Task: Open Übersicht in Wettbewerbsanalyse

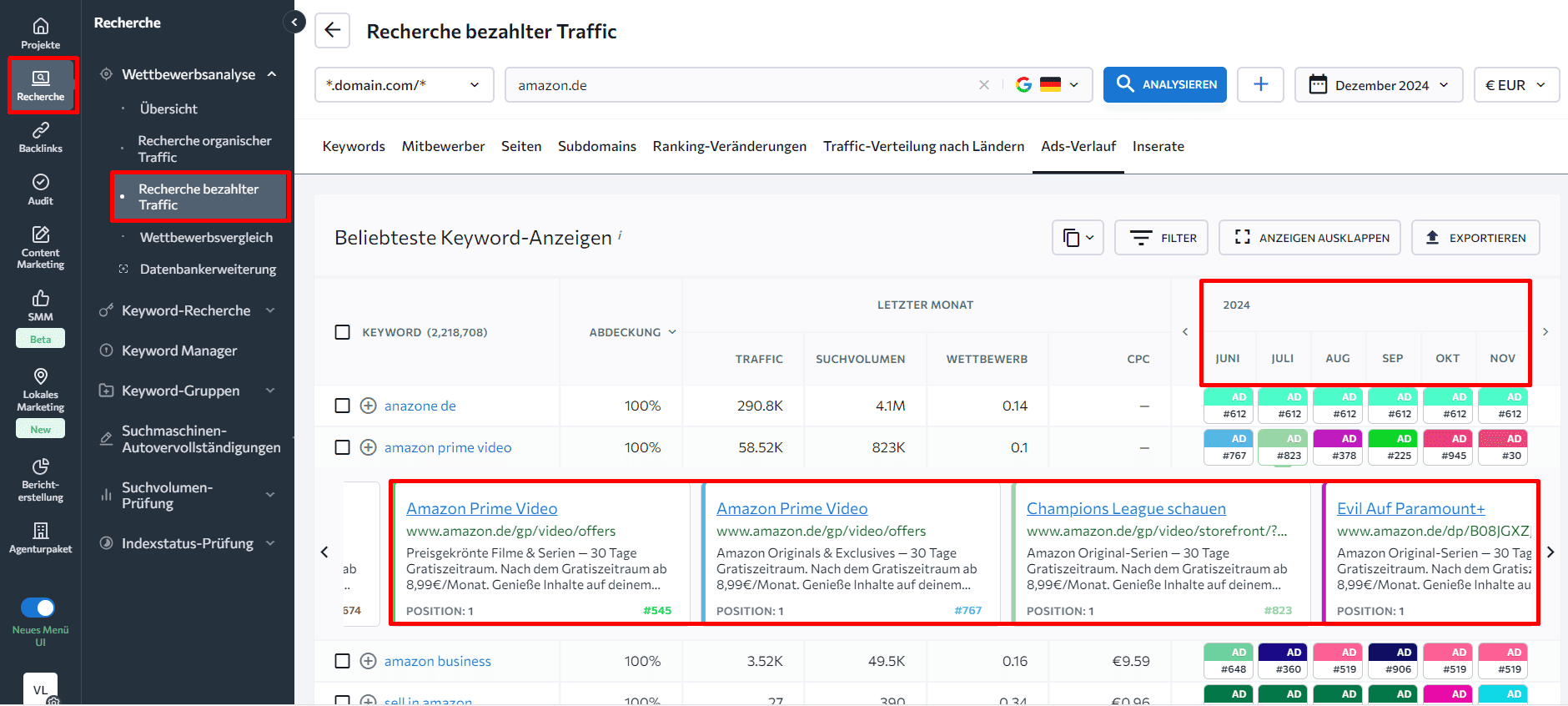Action: (168, 108)
